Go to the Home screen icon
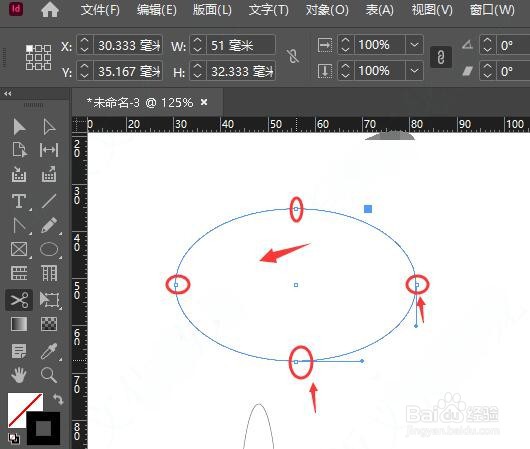 click(50, 9)
